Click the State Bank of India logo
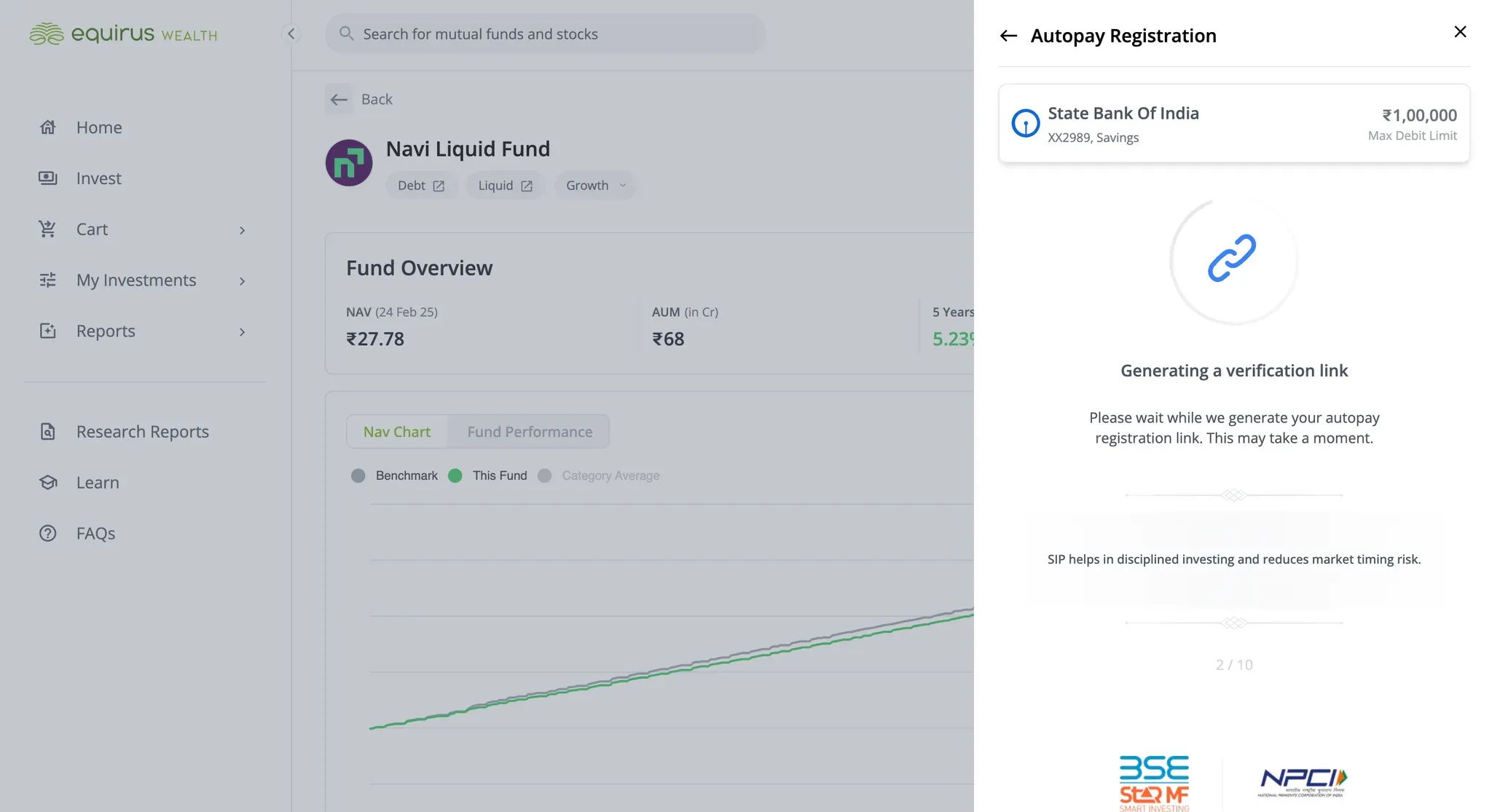Screen dimensions: 1492x812 [x=1026, y=123]
